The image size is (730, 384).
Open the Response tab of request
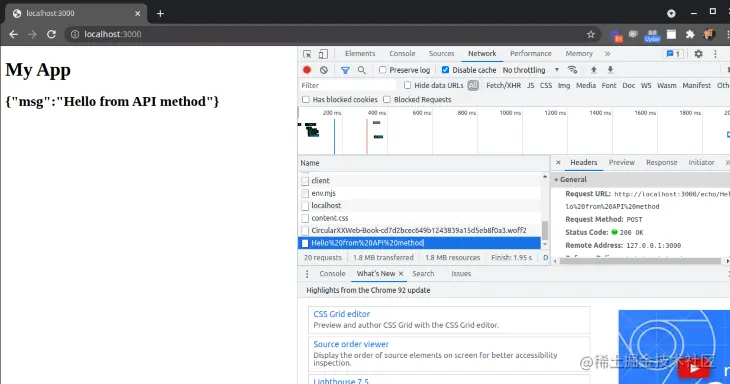[662, 162]
